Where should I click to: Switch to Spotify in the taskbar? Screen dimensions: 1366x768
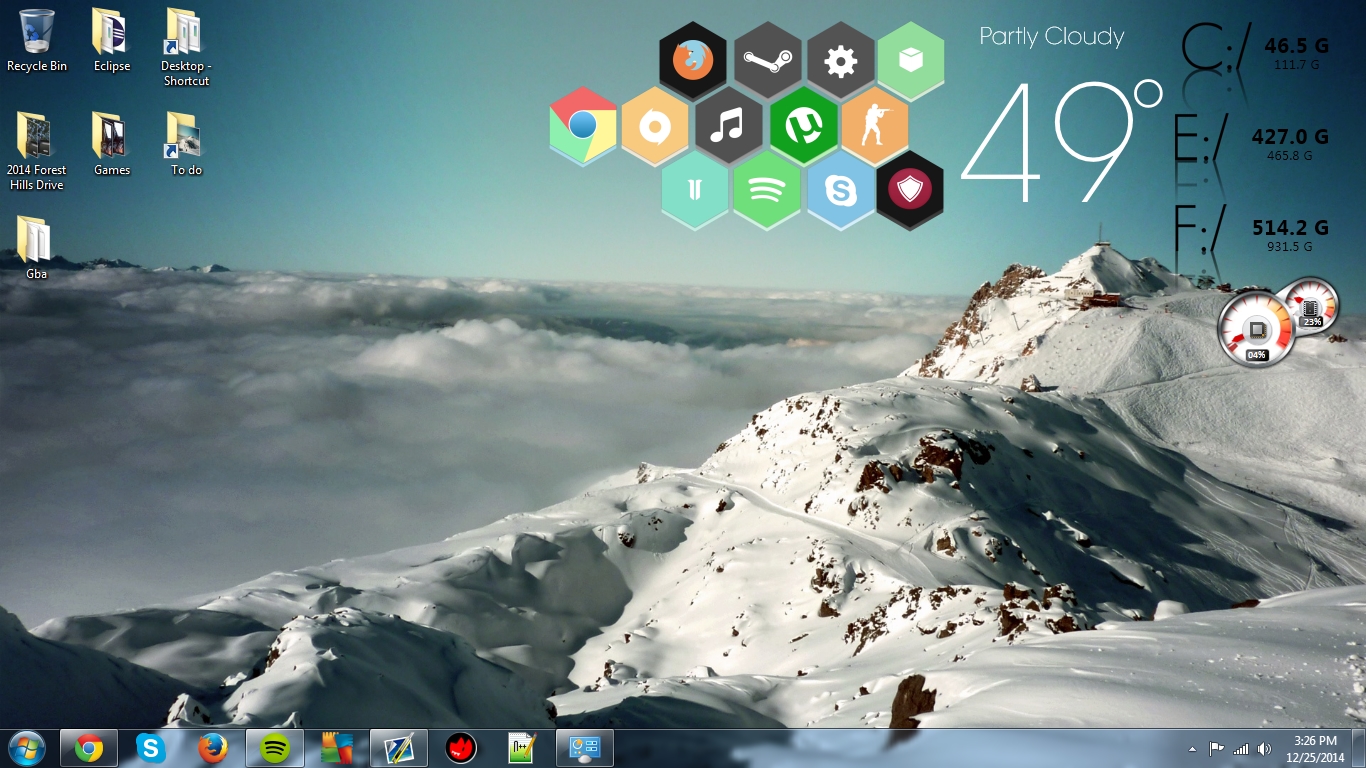[275, 748]
